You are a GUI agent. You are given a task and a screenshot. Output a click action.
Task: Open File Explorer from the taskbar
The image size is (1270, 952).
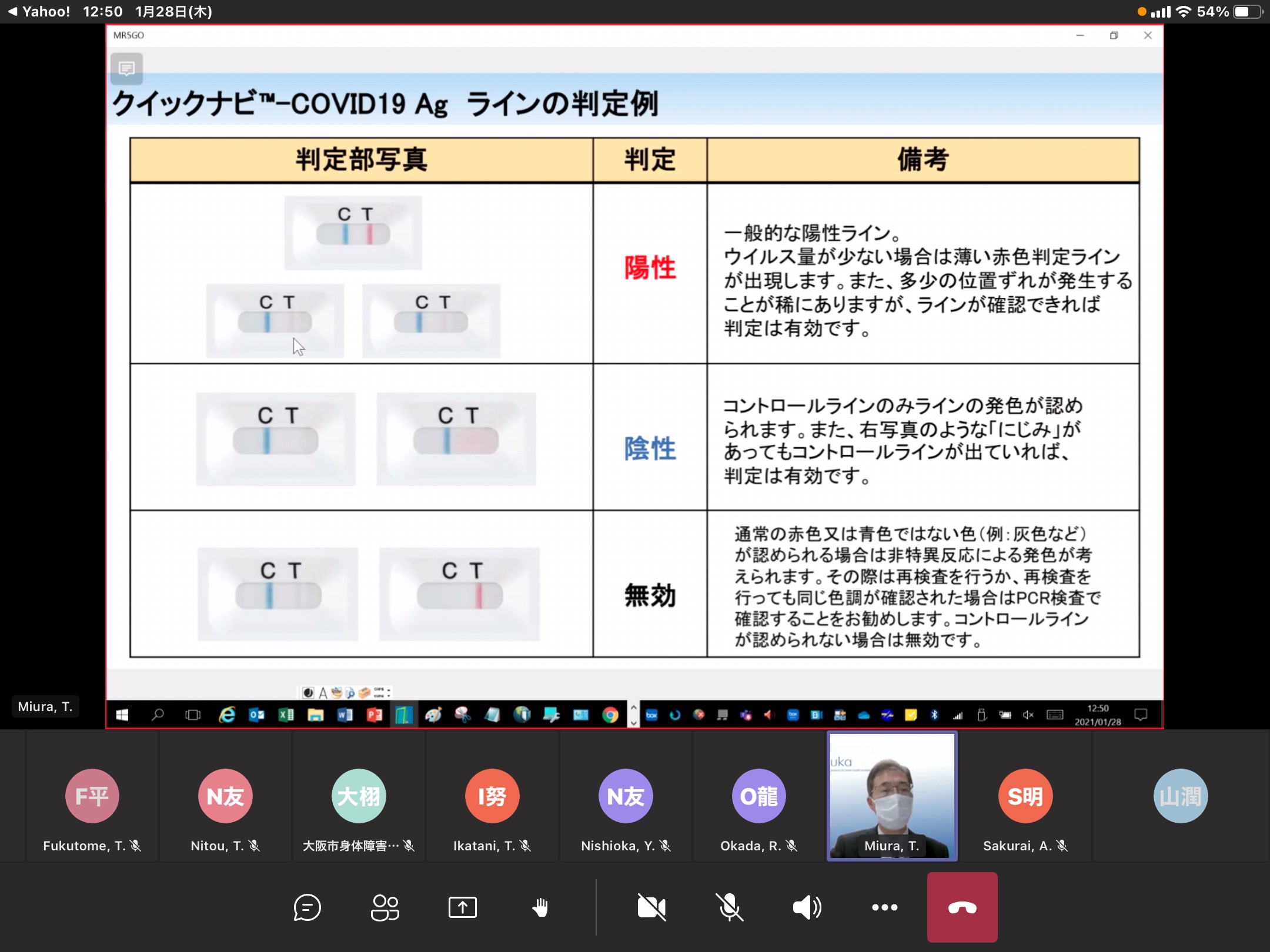pos(316,715)
